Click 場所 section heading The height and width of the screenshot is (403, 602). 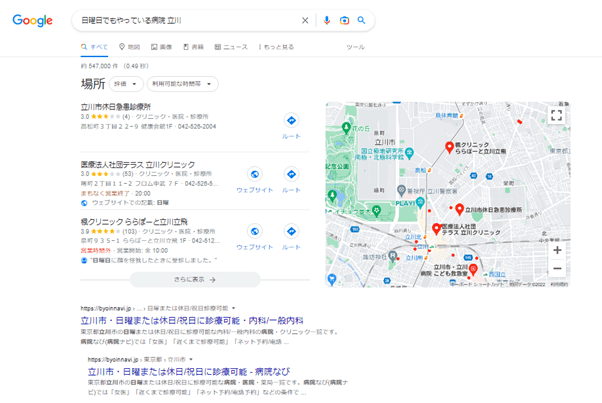coord(93,84)
